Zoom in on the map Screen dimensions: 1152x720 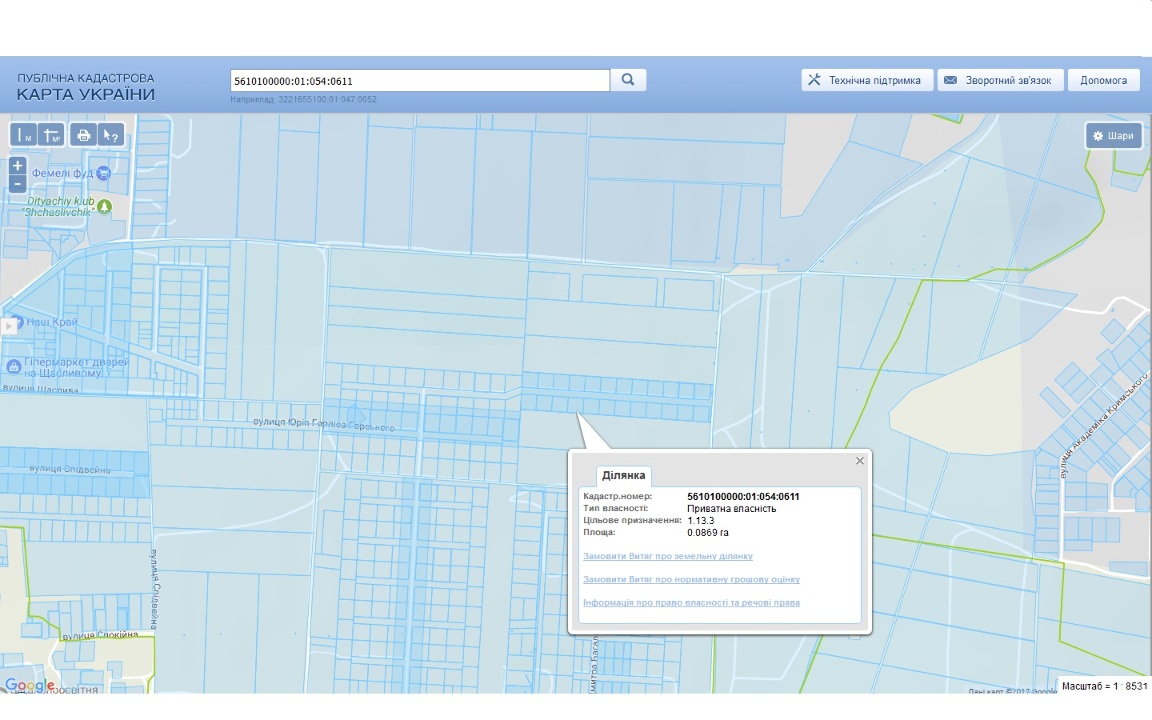click(x=18, y=165)
